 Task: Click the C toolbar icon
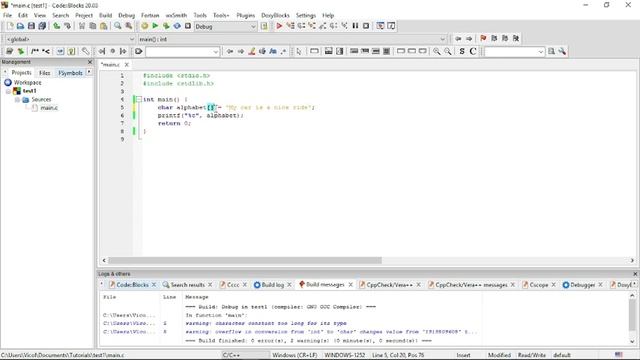click(x=473, y=51)
